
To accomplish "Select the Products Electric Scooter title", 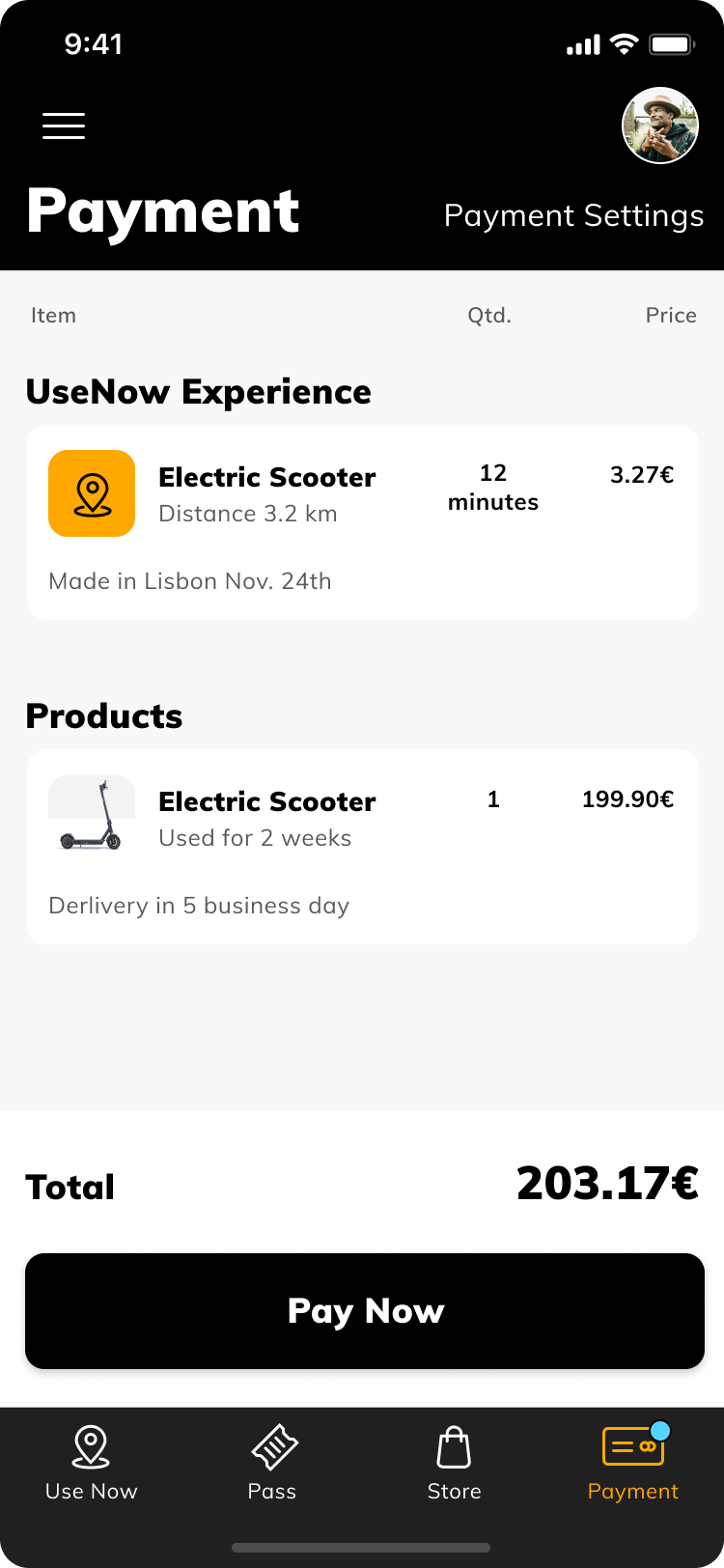I will point(267,802).
